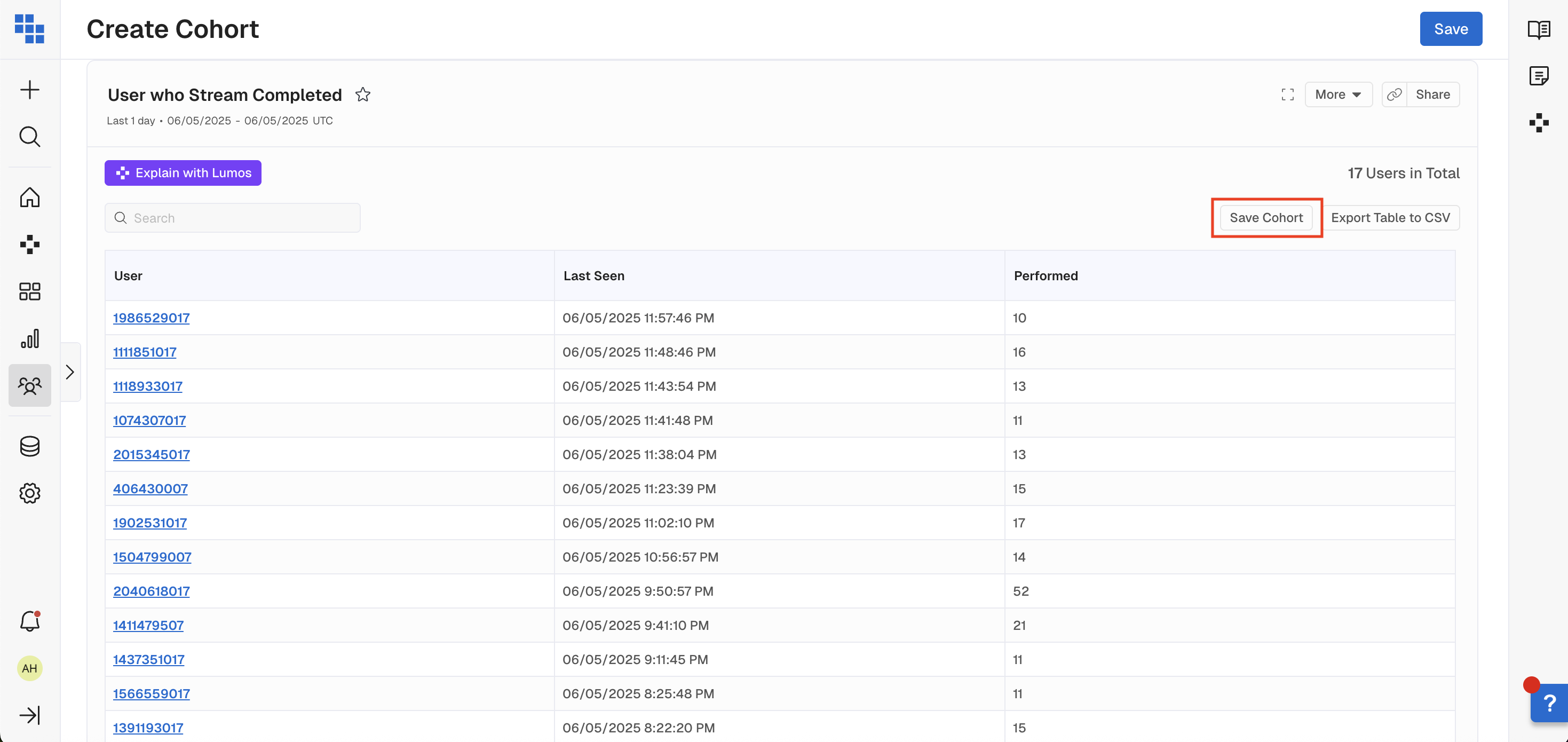Open the search magnifier in left sidebar

pyautogui.click(x=29, y=137)
